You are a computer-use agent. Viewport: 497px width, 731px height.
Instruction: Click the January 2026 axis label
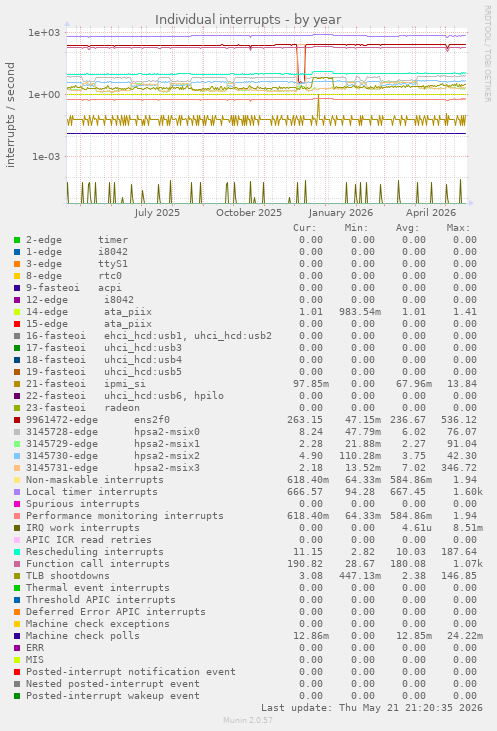pos(340,213)
